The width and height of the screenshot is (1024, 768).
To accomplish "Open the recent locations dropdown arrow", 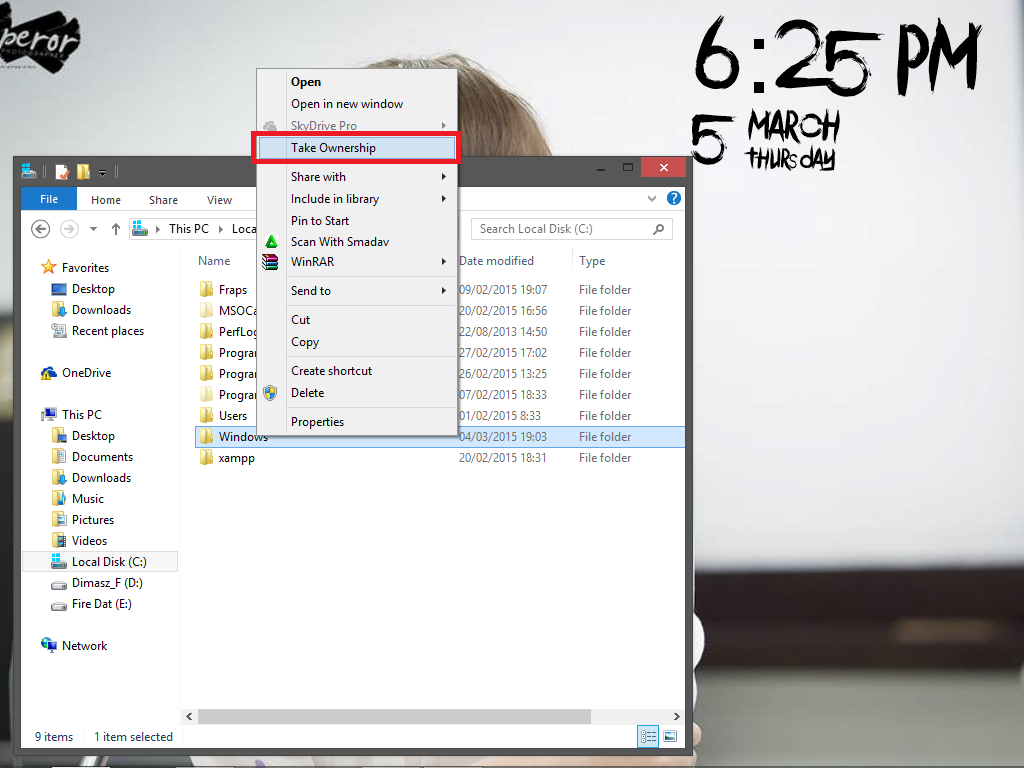I will [x=93, y=229].
